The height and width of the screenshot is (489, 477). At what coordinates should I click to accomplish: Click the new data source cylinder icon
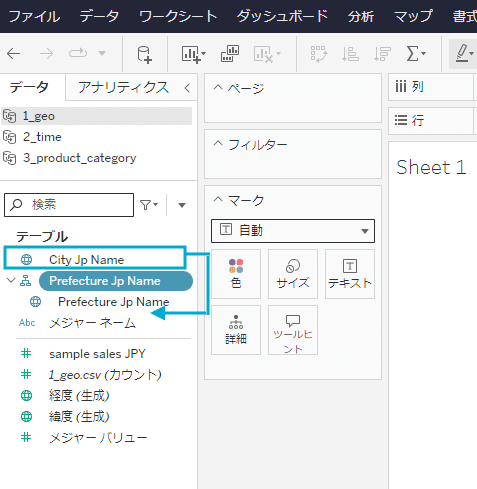point(145,54)
